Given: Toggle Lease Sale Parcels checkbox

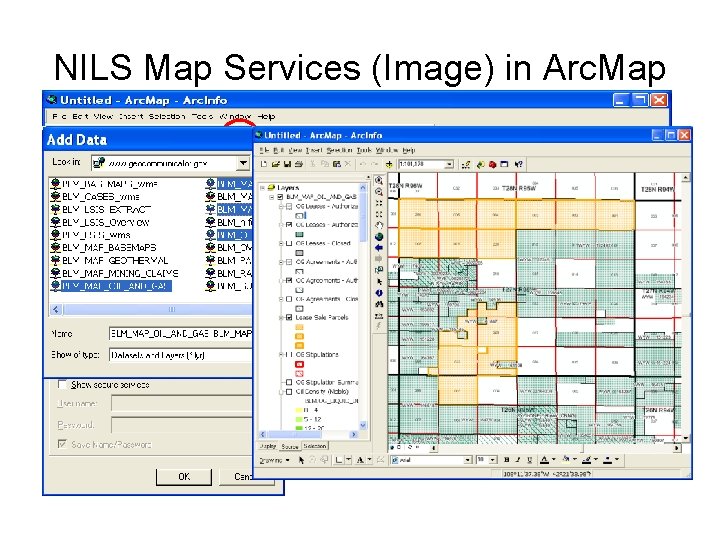Looking at the screenshot, I should pos(289,317).
